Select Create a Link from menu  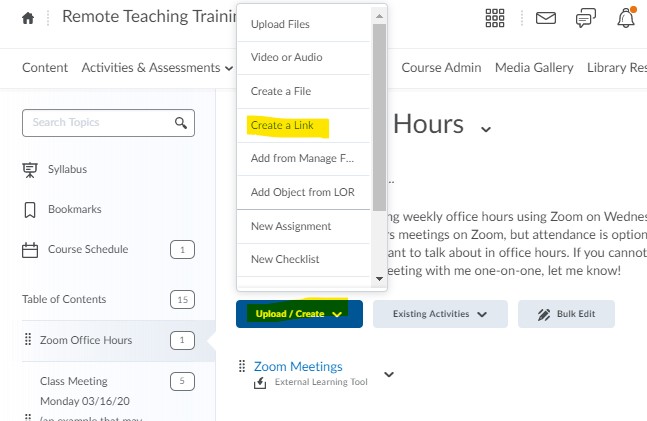tap(282, 125)
